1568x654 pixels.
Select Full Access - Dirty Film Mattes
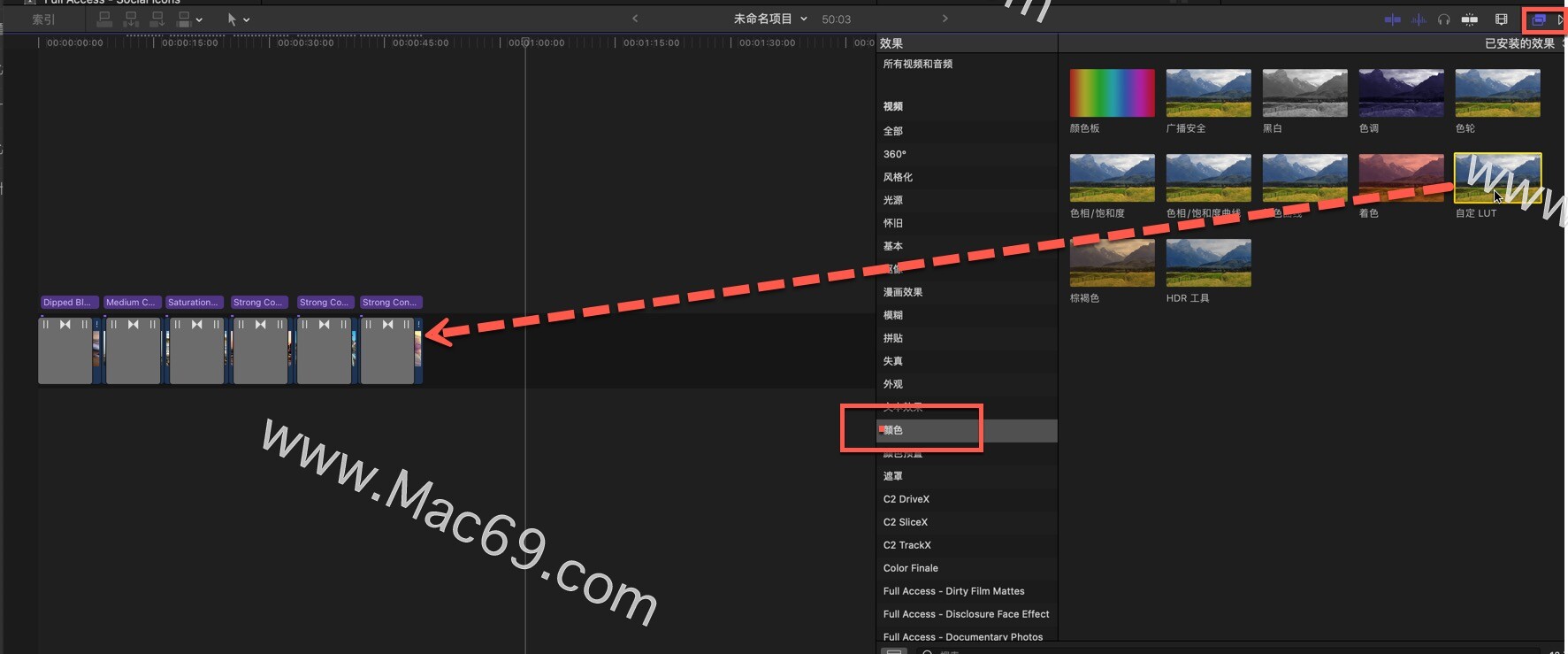click(x=967, y=591)
